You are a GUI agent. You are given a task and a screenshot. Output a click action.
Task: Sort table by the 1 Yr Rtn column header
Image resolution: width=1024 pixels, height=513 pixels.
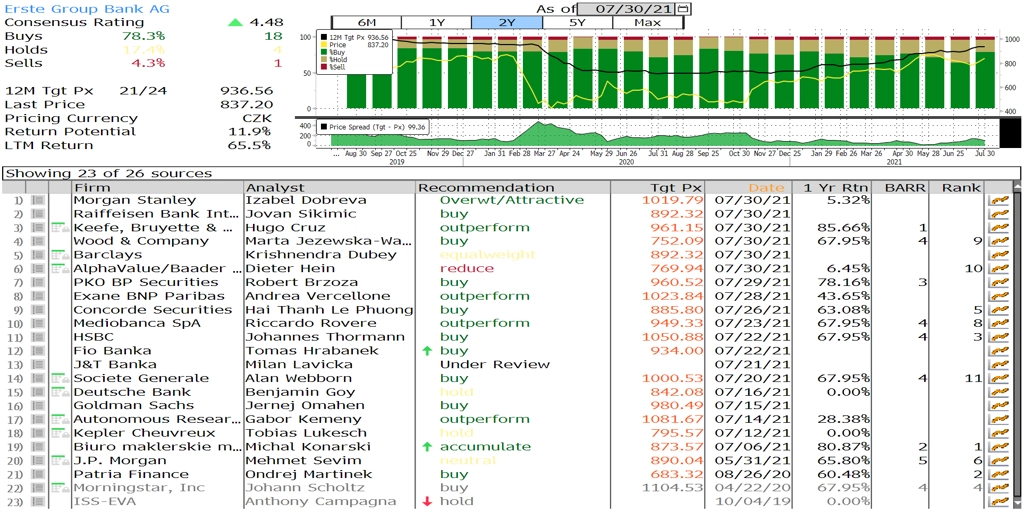[x=831, y=187]
